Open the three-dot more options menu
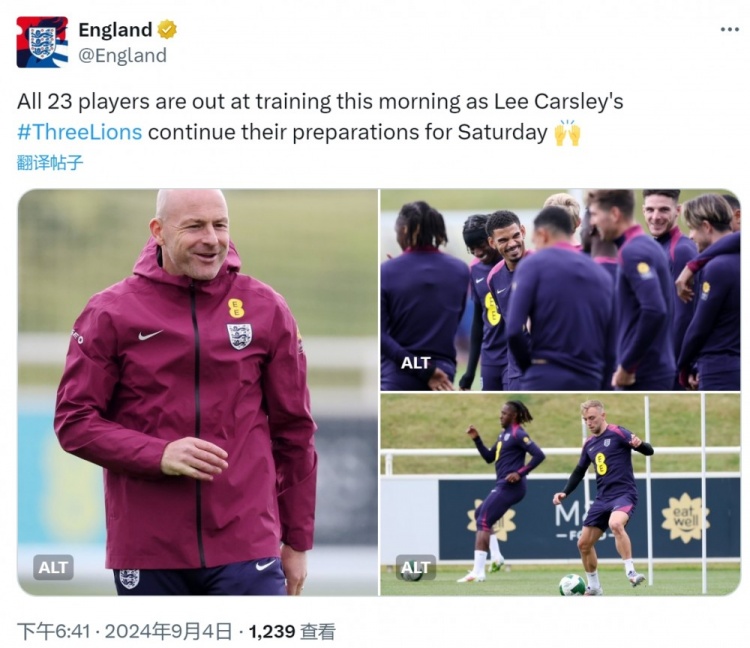Screen dimensions: 750x648 pos(729,30)
